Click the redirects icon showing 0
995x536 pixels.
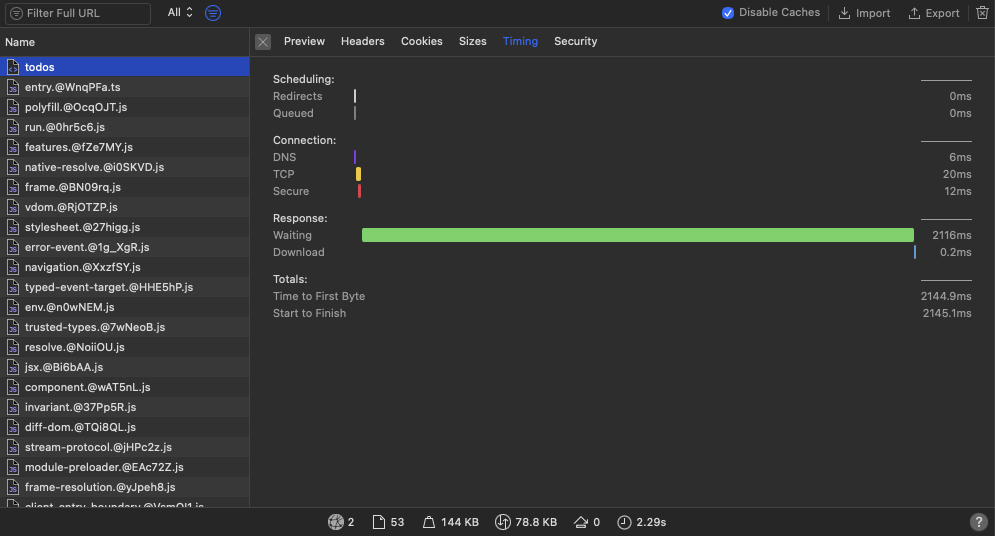click(581, 522)
